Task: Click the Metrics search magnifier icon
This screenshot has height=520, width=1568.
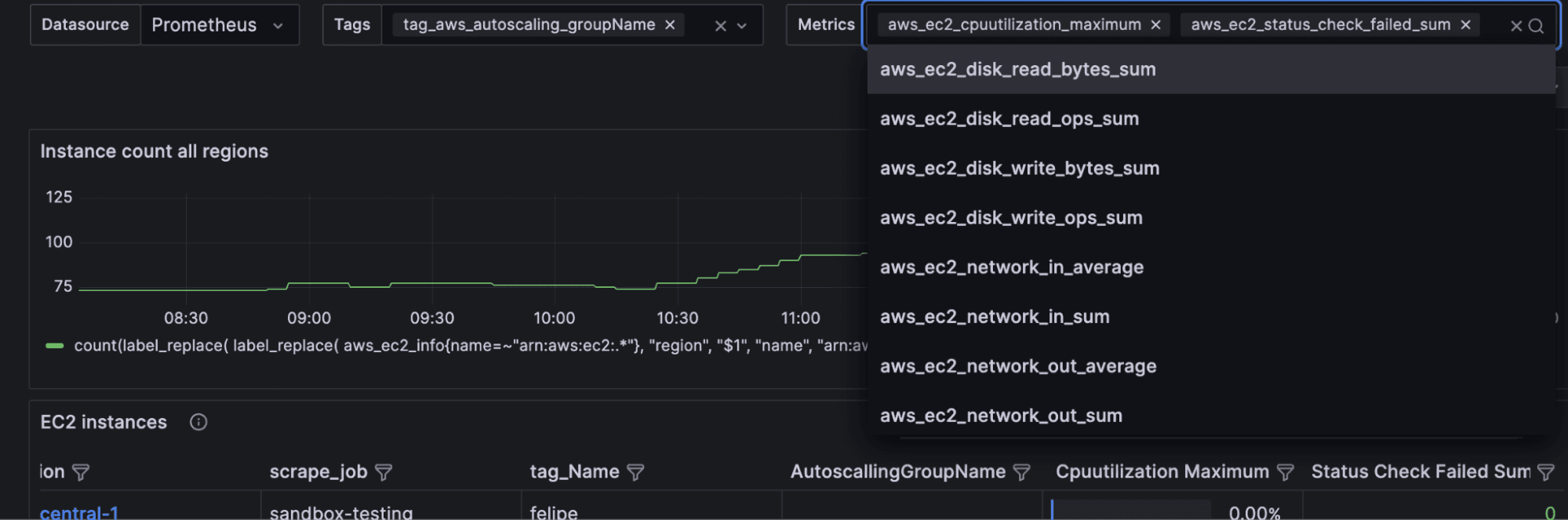Action: click(1537, 26)
